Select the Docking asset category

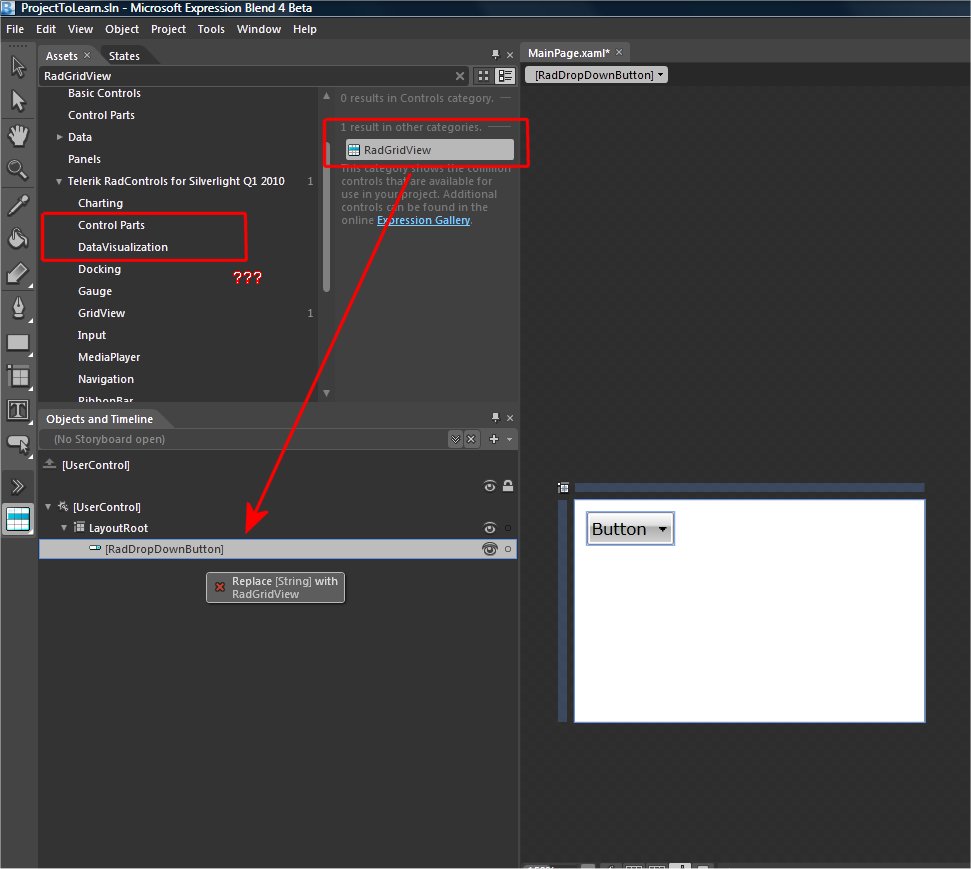pos(99,269)
